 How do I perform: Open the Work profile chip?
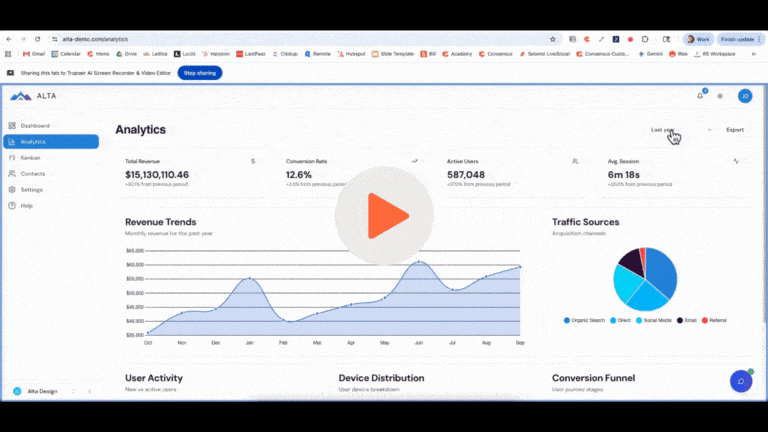click(x=698, y=39)
